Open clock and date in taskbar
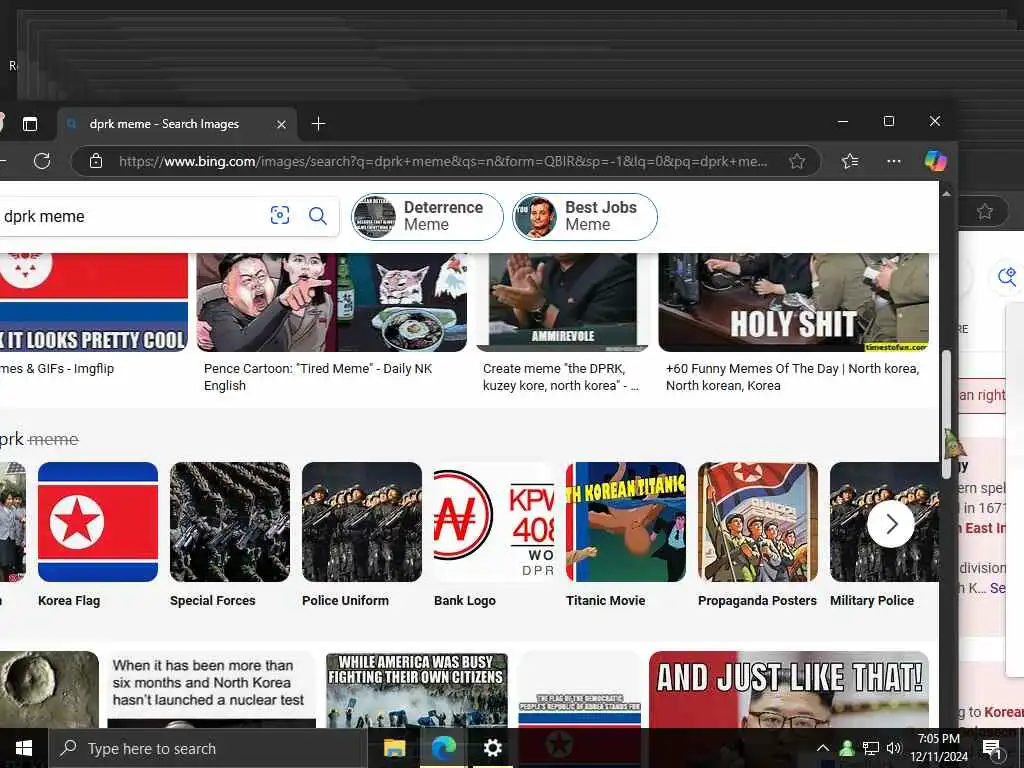This screenshot has height=768, width=1024. click(938, 748)
